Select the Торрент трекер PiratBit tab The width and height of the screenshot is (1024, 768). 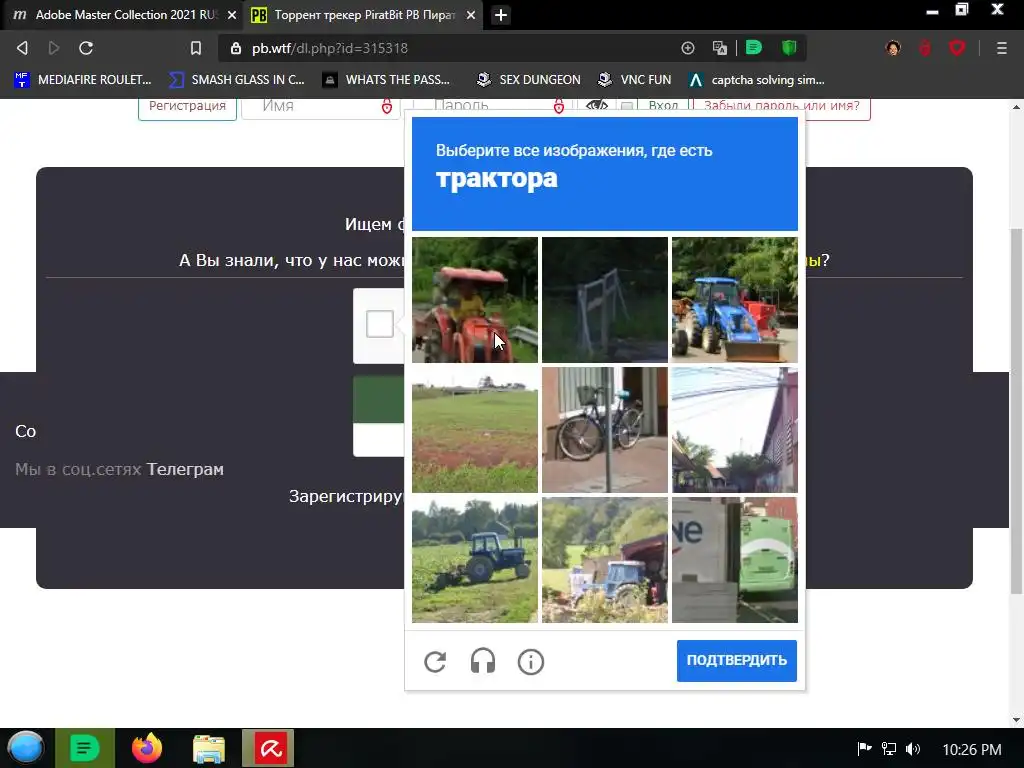click(x=364, y=15)
